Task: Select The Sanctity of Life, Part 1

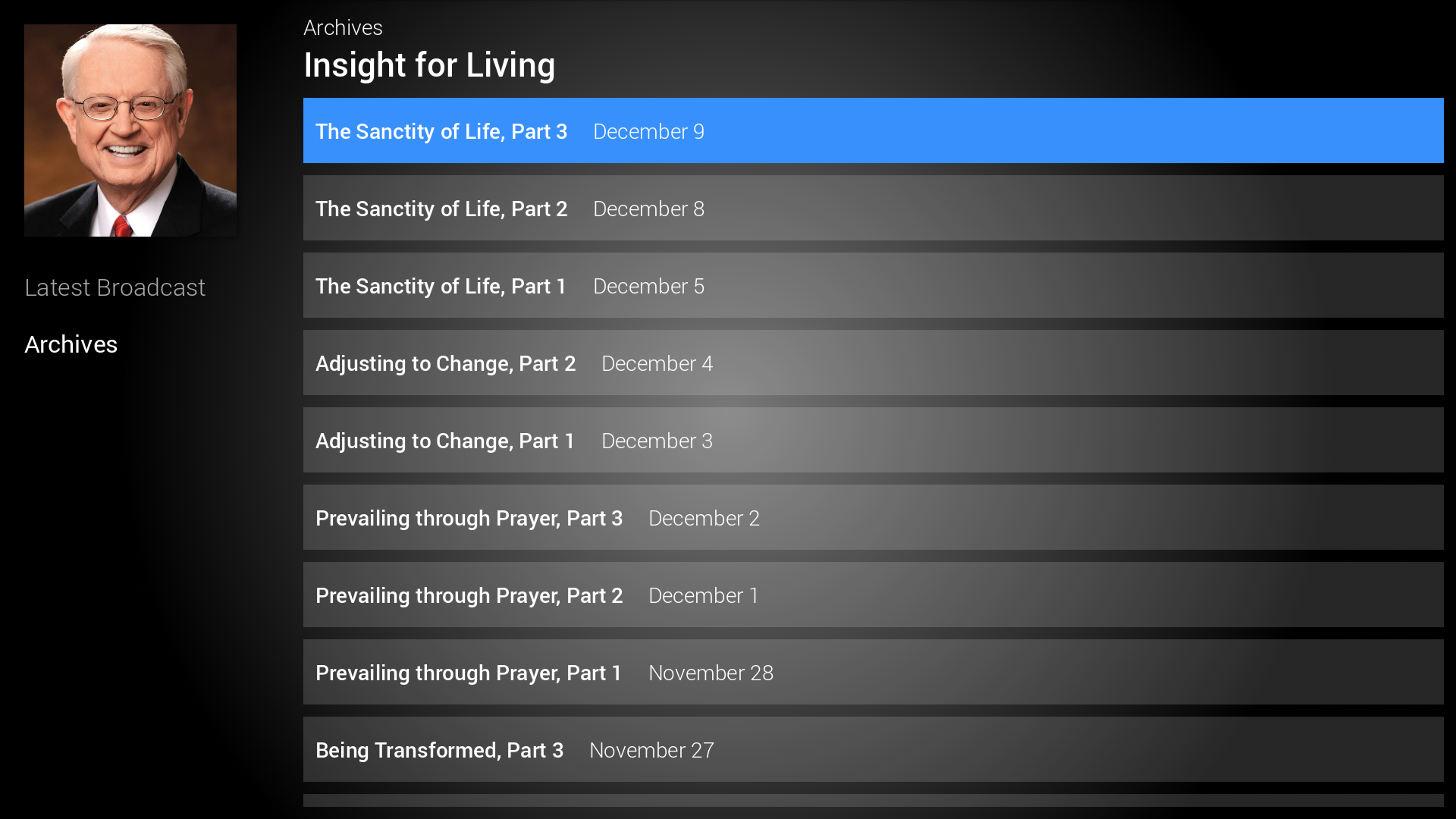Action: [x=441, y=286]
